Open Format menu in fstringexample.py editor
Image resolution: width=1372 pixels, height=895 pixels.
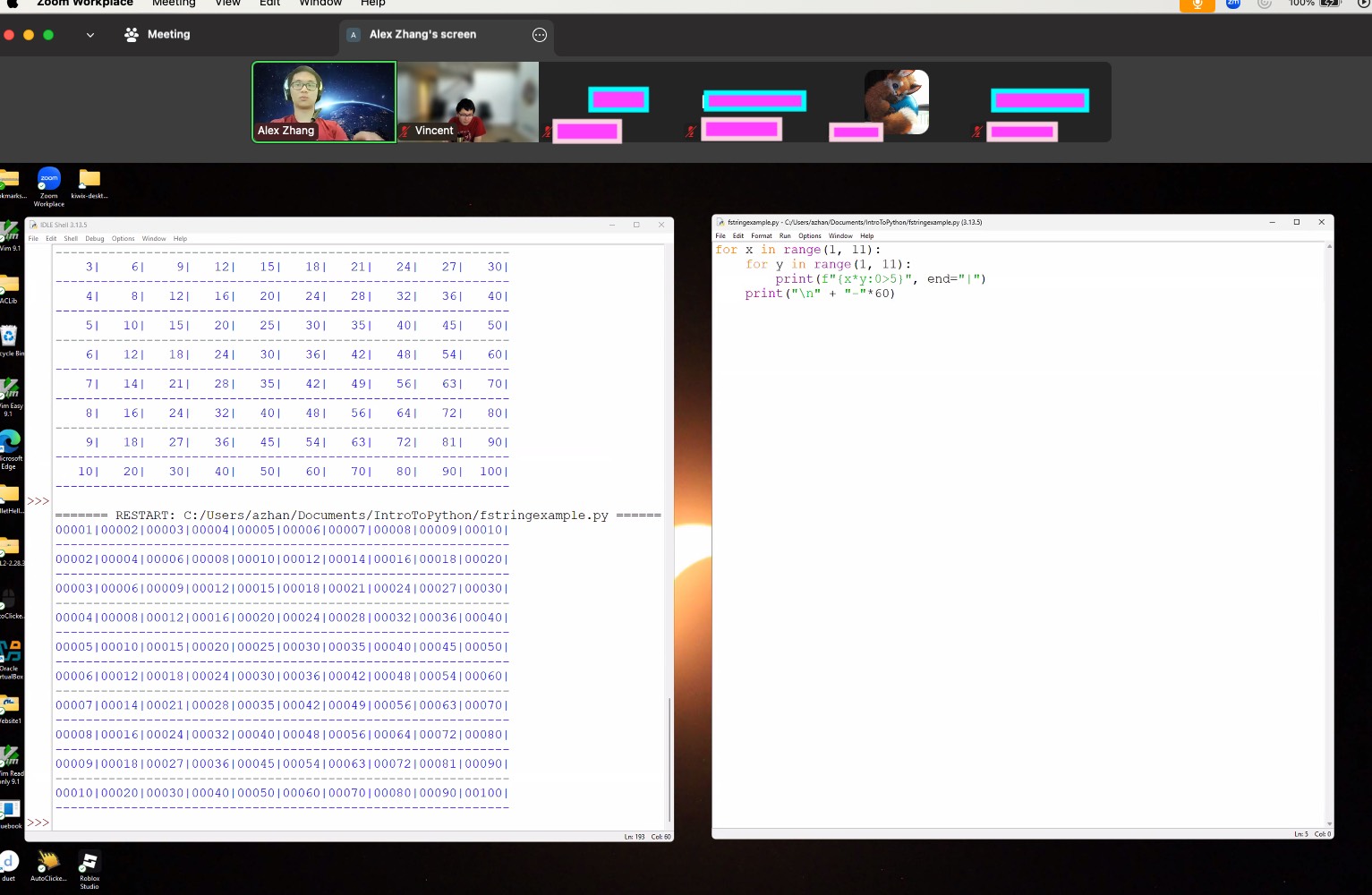pyautogui.click(x=762, y=236)
